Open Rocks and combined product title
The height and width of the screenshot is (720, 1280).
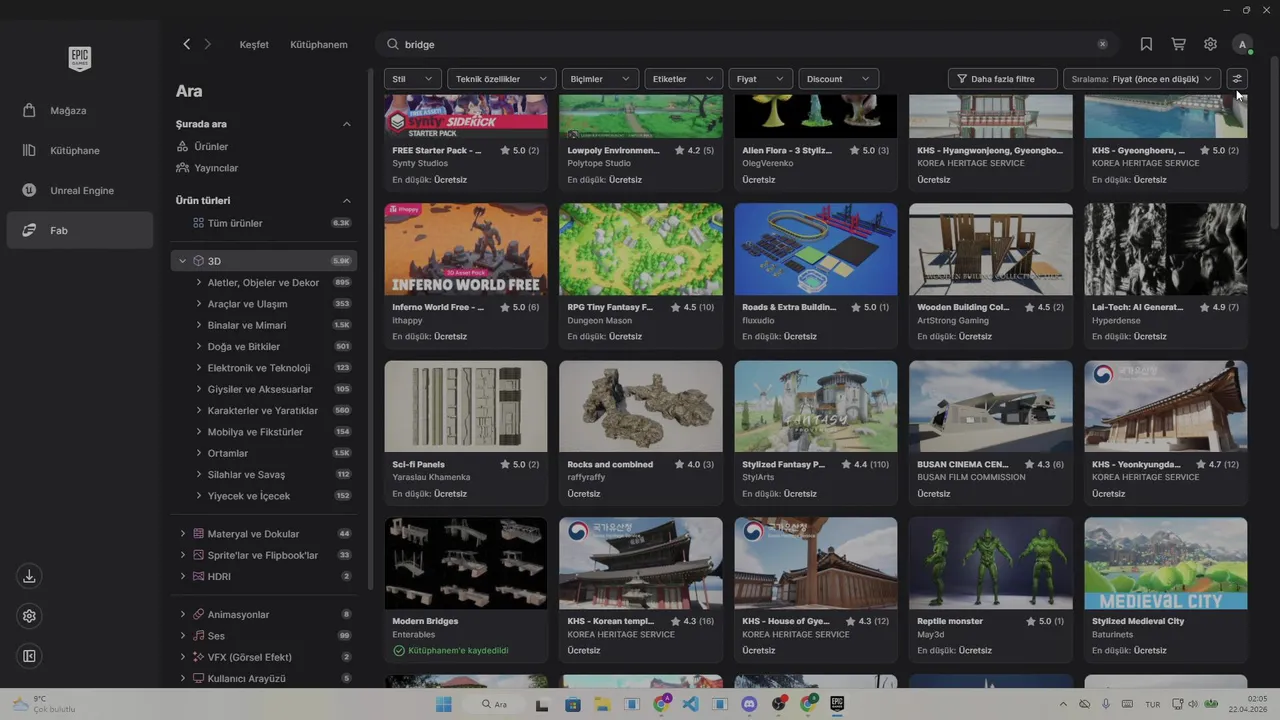(610, 464)
